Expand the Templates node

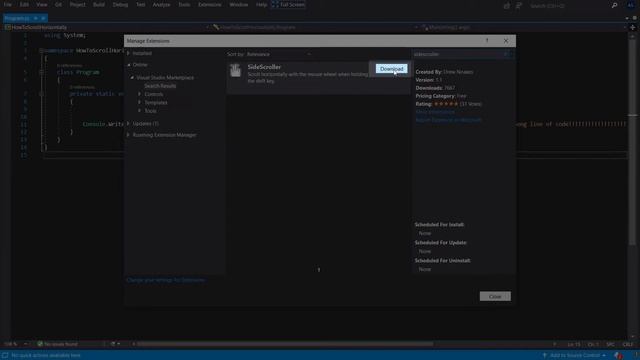[140, 102]
